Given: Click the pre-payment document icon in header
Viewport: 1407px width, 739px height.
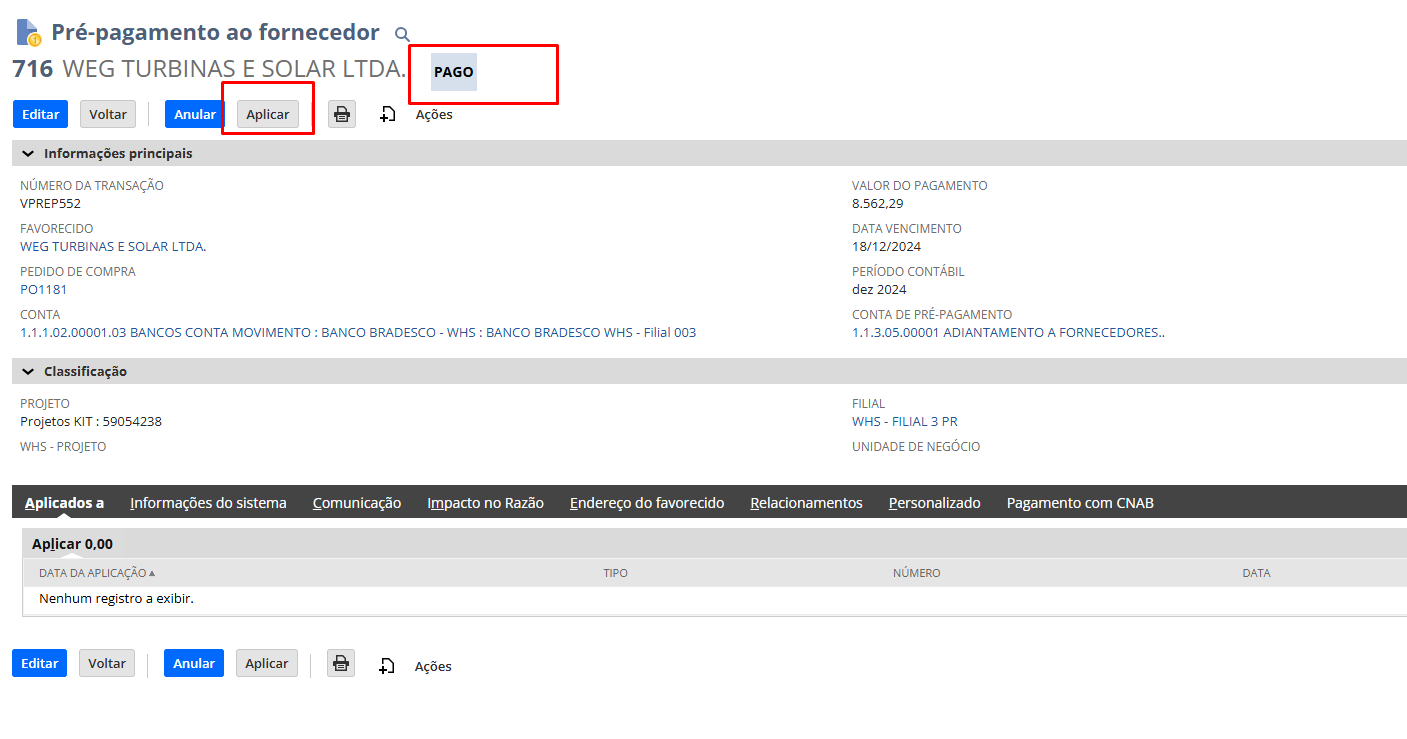Looking at the screenshot, I should (28, 33).
